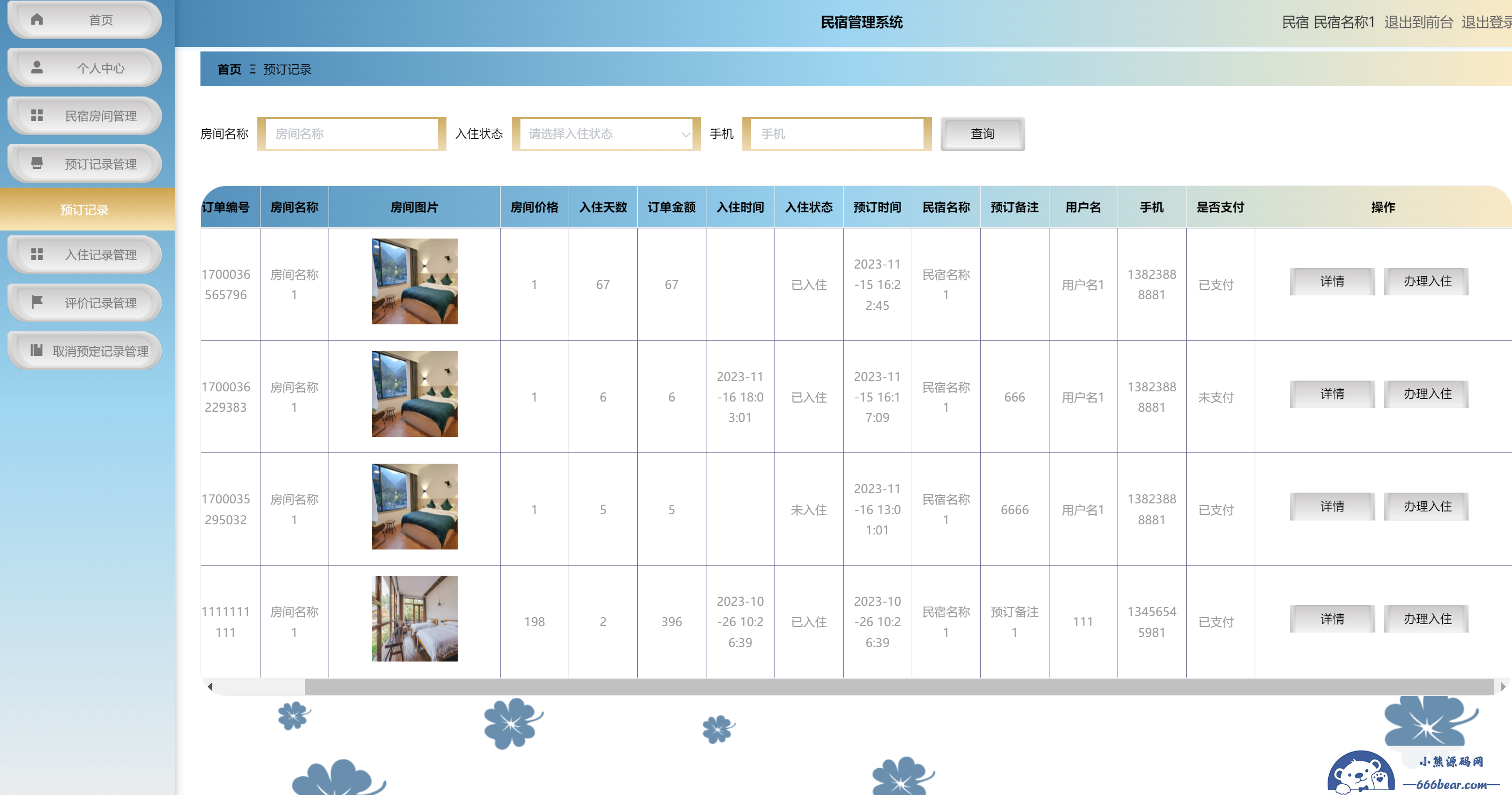Click grid icon beside 民宿房间管理

pos(37,116)
